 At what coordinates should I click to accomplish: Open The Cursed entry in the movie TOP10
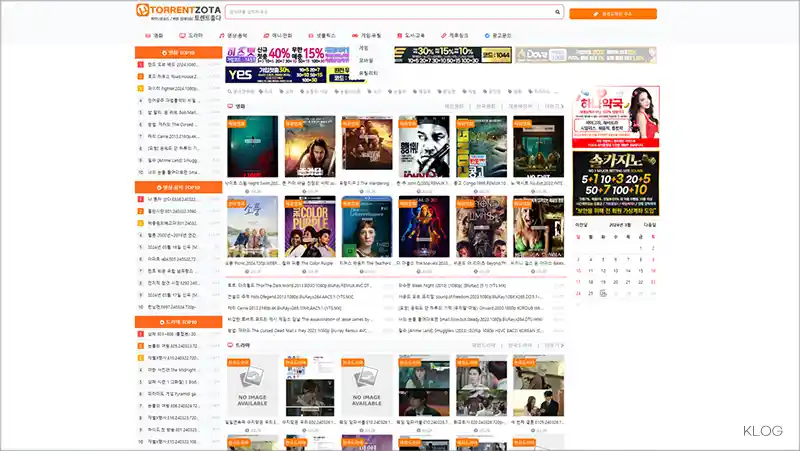[173, 124]
